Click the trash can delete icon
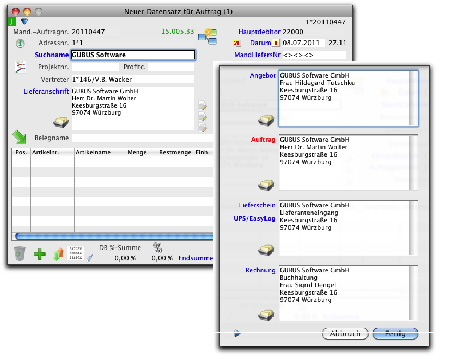Screen dimensions: 456x361 (x=20, y=254)
